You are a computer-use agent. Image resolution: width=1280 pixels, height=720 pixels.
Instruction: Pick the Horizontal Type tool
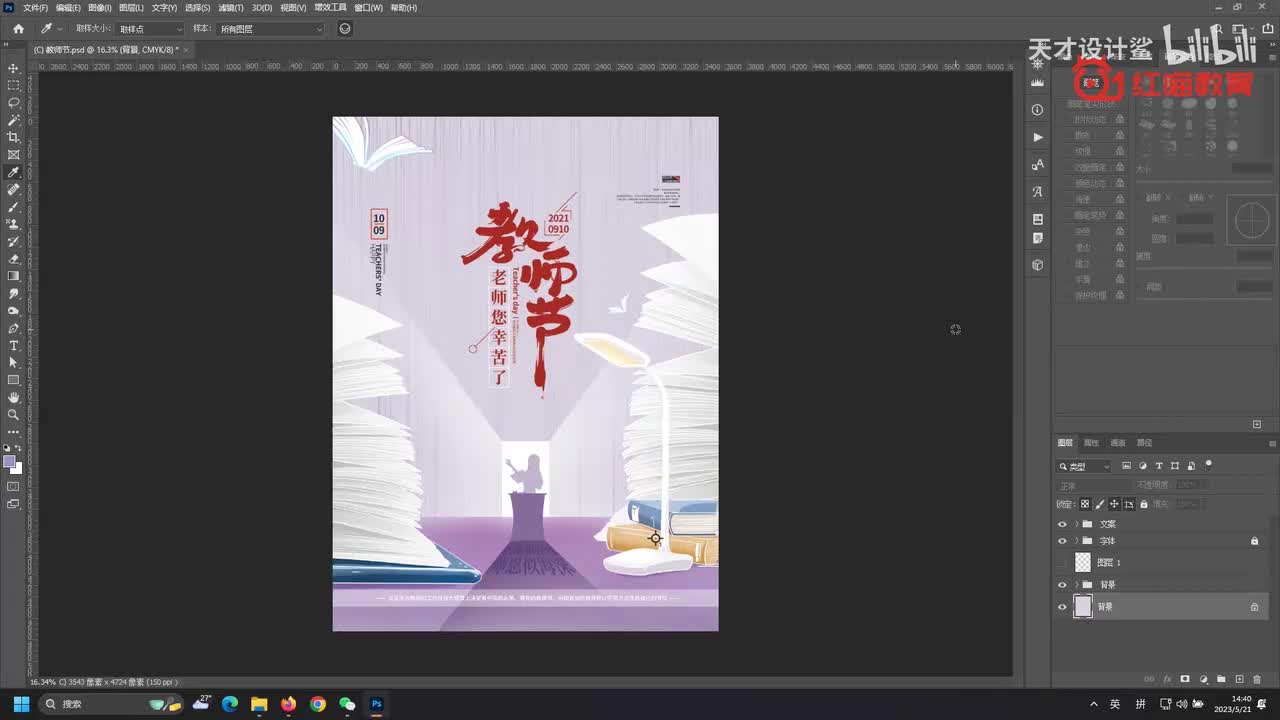pyautogui.click(x=13, y=345)
